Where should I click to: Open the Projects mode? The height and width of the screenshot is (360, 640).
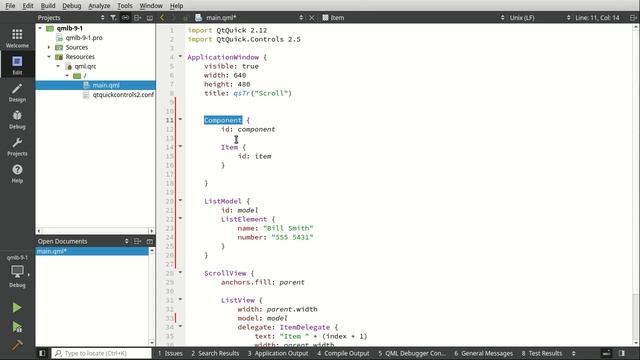[17, 146]
